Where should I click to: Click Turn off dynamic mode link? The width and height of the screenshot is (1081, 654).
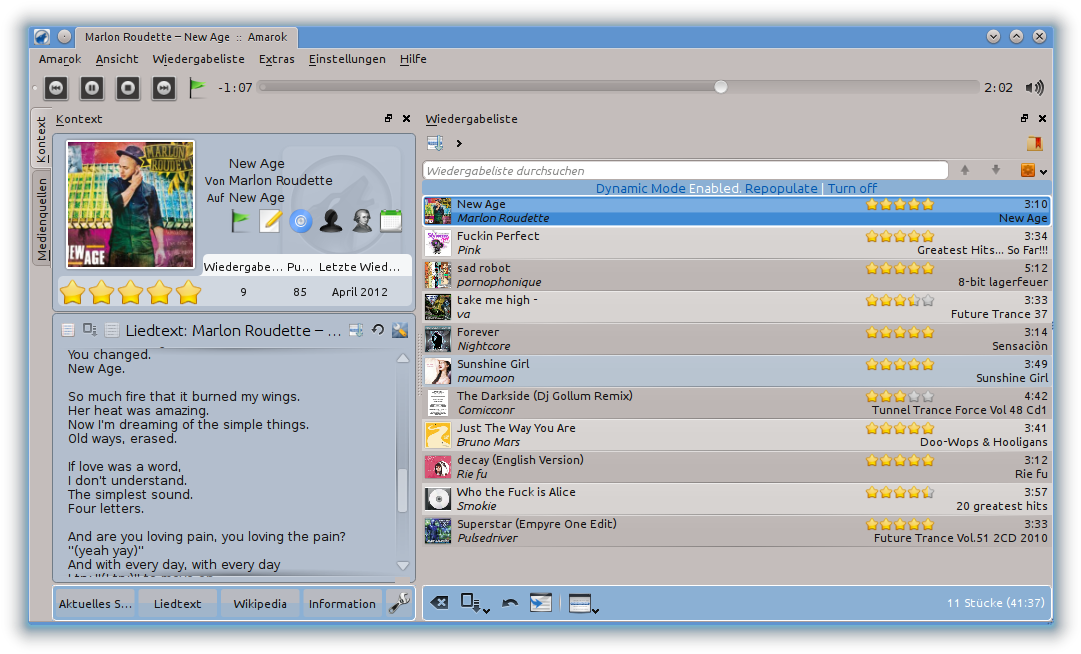[852, 188]
